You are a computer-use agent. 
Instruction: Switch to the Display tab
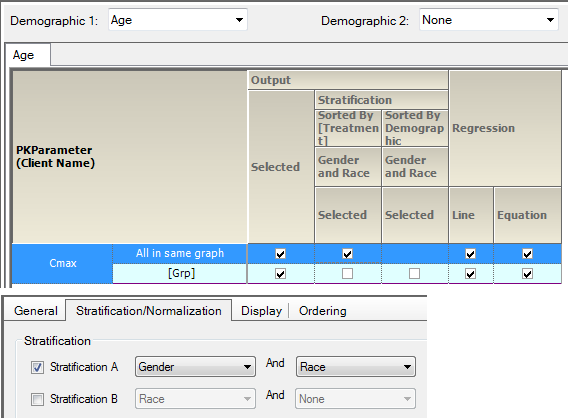point(261,311)
